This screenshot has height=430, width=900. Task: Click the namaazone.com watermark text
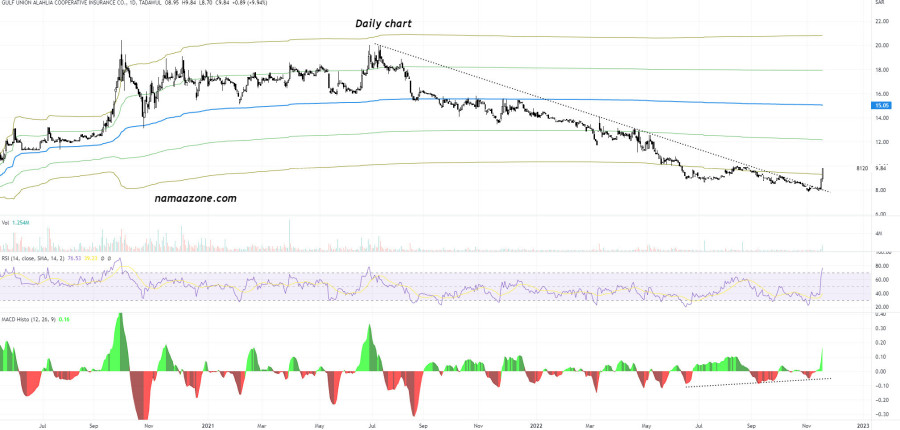click(x=195, y=199)
